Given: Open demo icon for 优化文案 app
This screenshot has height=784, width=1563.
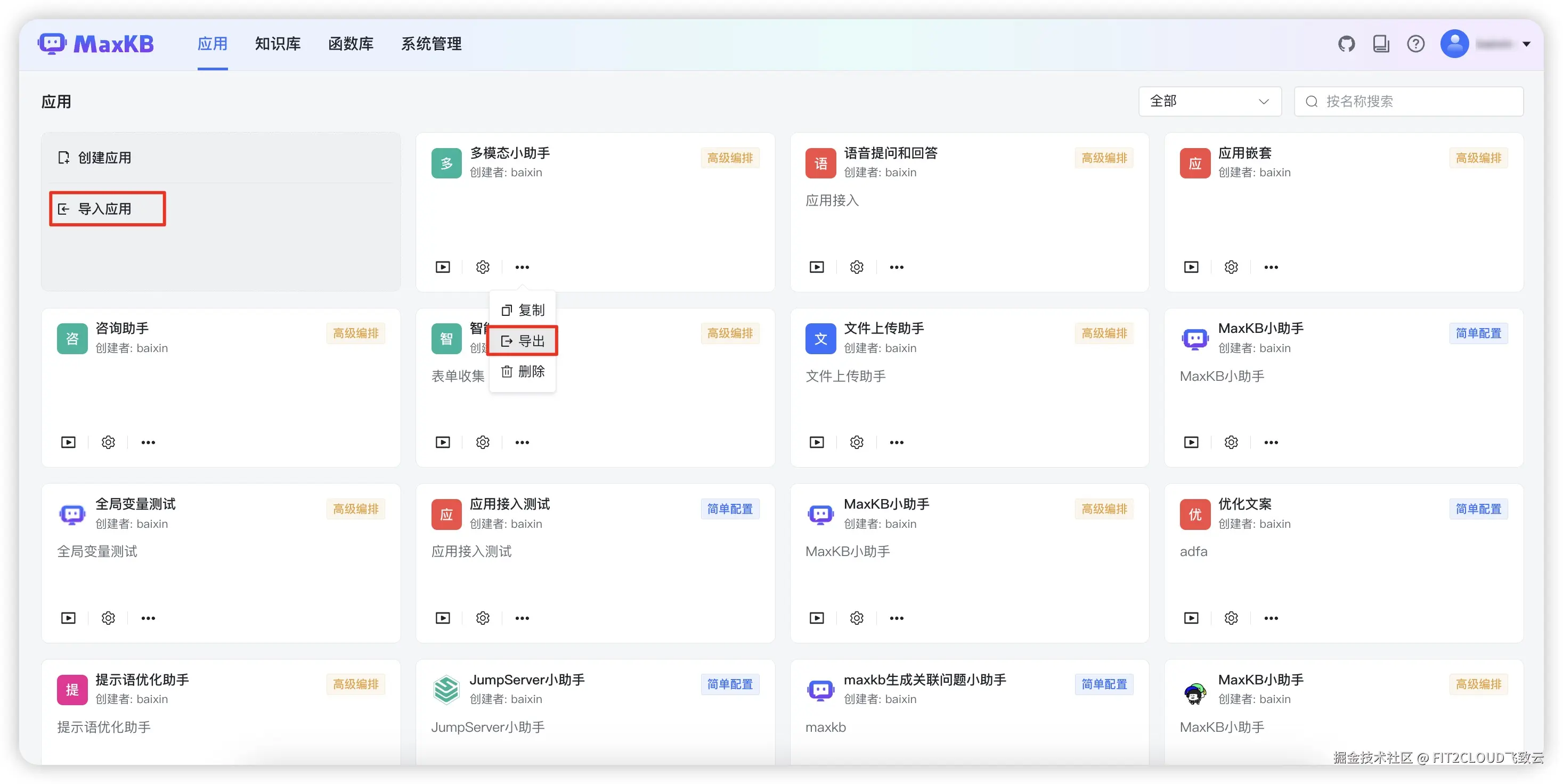Looking at the screenshot, I should (1191, 618).
